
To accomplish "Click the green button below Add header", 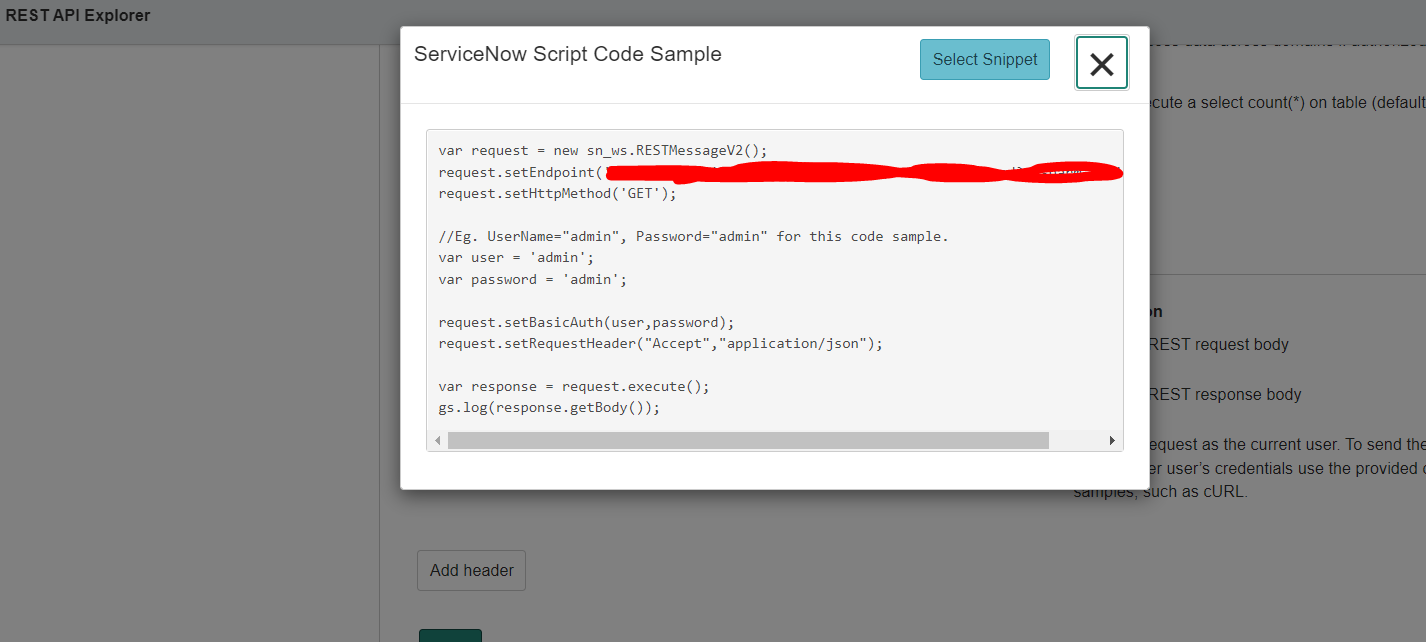I will pos(450,636).
